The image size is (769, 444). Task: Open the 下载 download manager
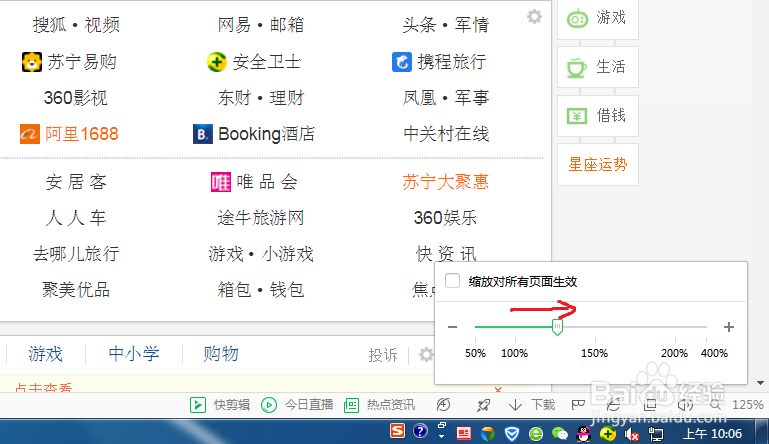532,405
